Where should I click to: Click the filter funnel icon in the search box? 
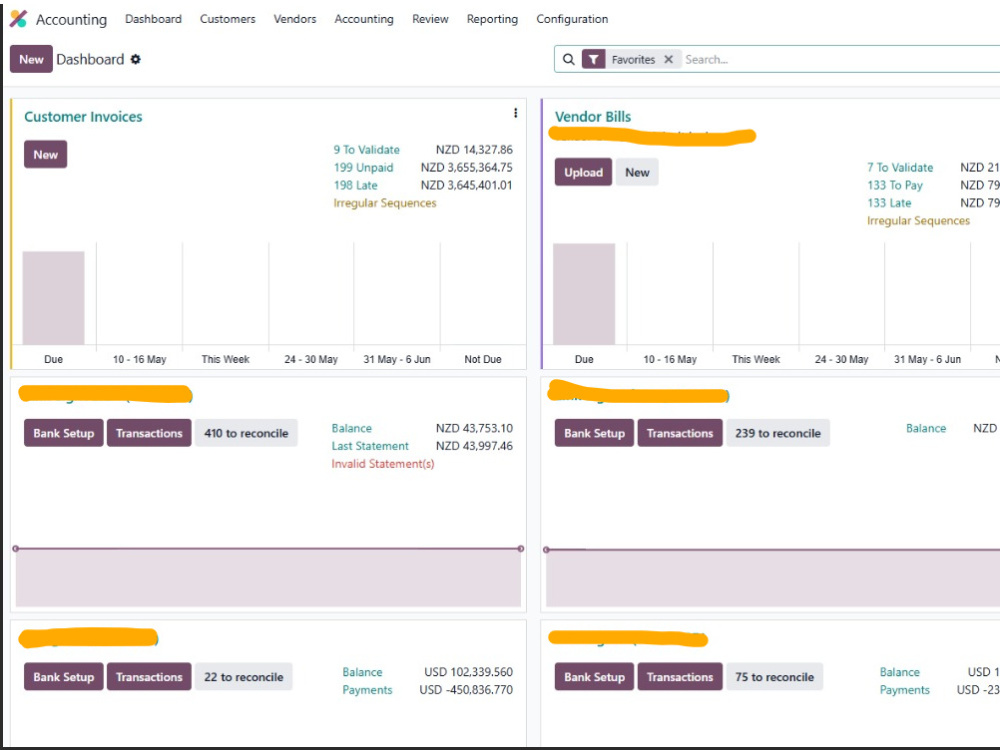(x=593, y=59)
